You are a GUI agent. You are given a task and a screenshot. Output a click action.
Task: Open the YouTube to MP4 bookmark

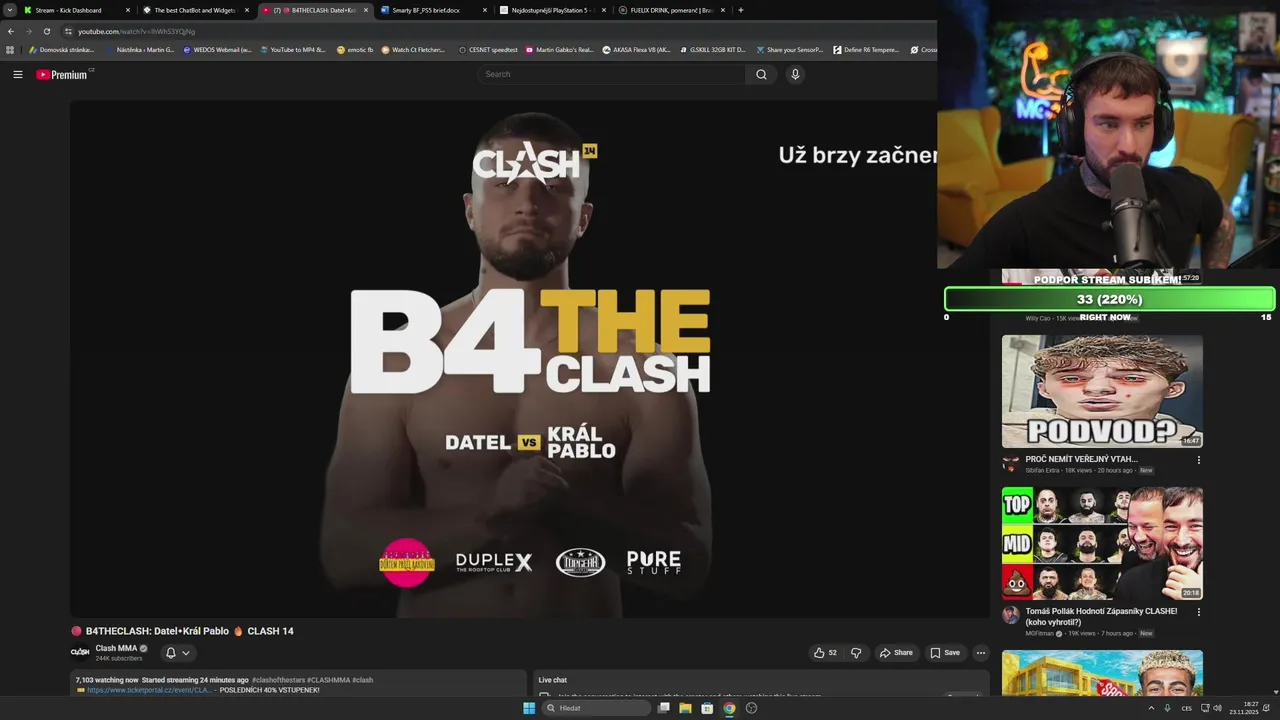pyautogui.click(x=292, y=49)
